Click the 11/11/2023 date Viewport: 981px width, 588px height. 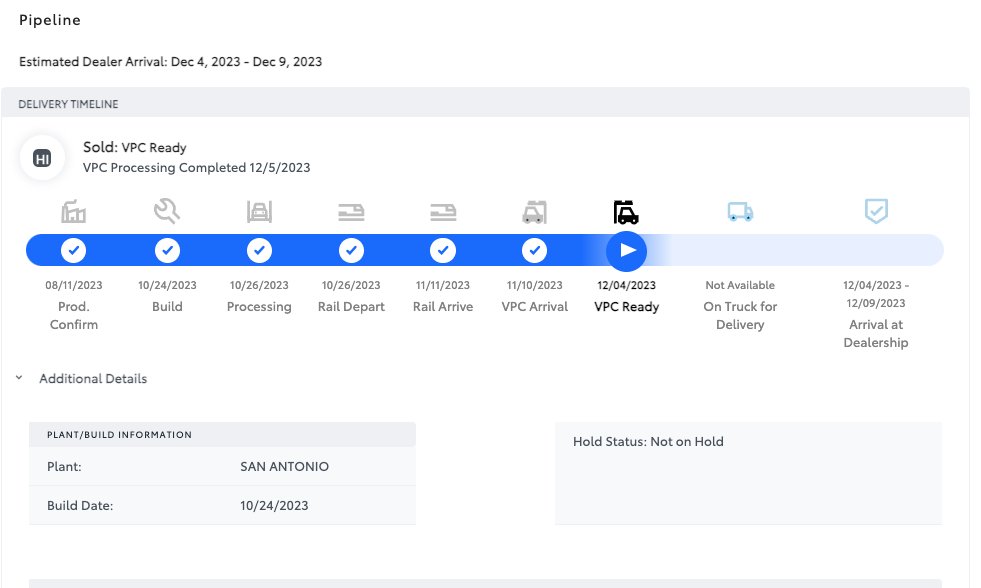tap(443, 285)
